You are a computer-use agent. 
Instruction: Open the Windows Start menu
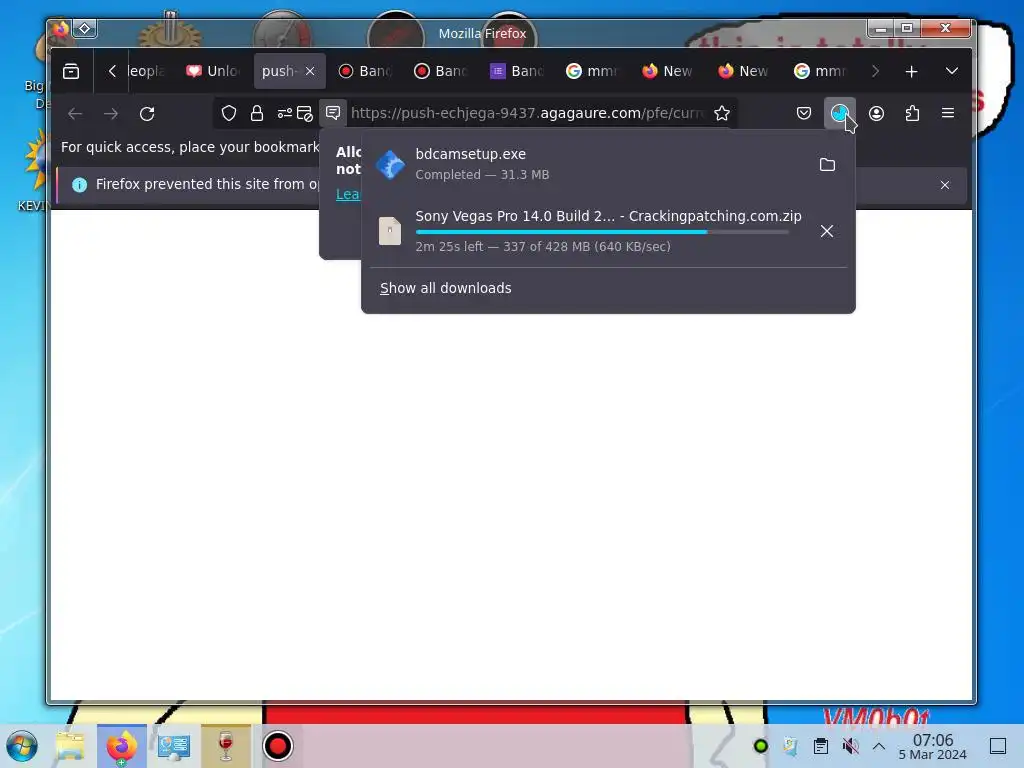[x=22, y=746]
